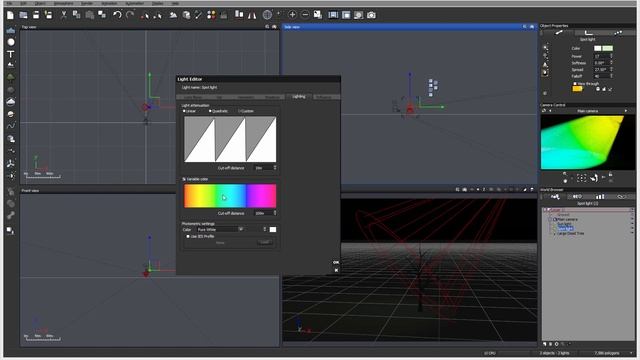
Task: Click the zoom out minus icon
Action: click(305, 15)
